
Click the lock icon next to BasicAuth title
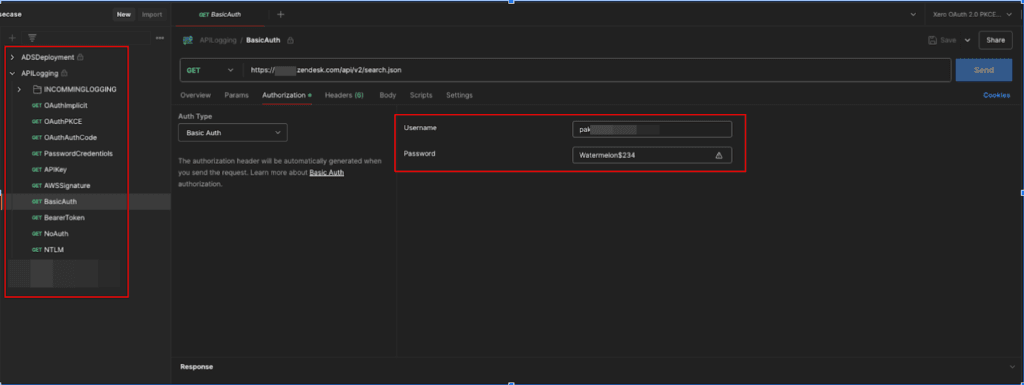291,40
